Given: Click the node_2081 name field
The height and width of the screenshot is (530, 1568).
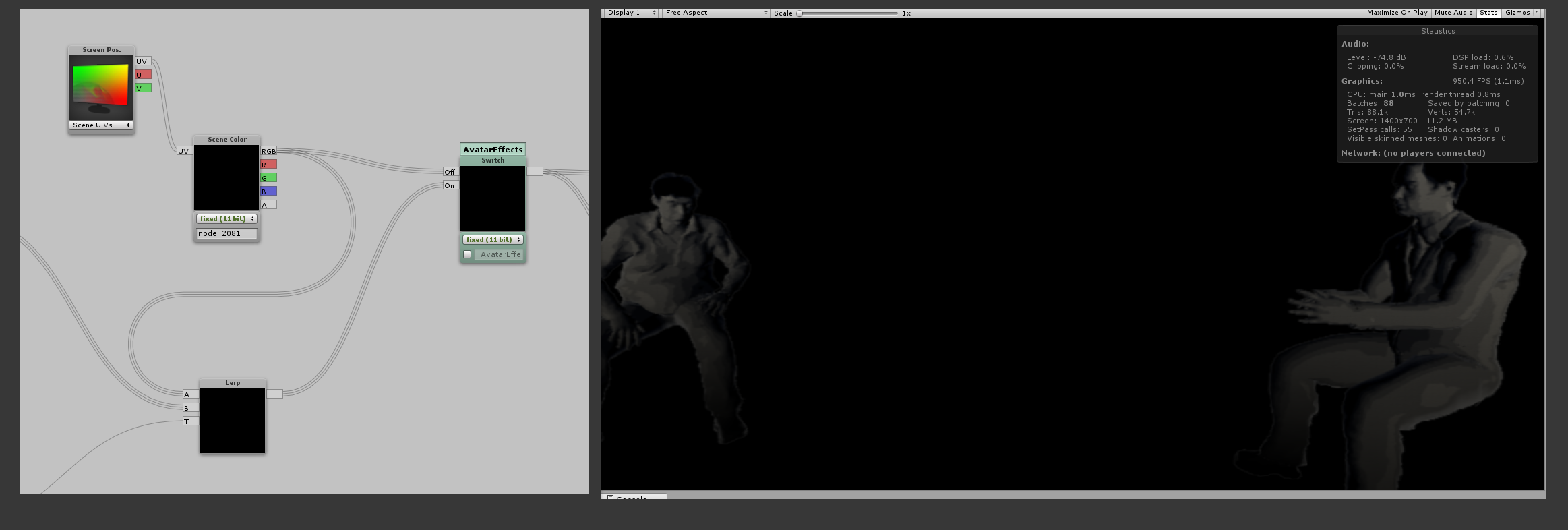Looking at the screenshot, I should pos(227,233).
